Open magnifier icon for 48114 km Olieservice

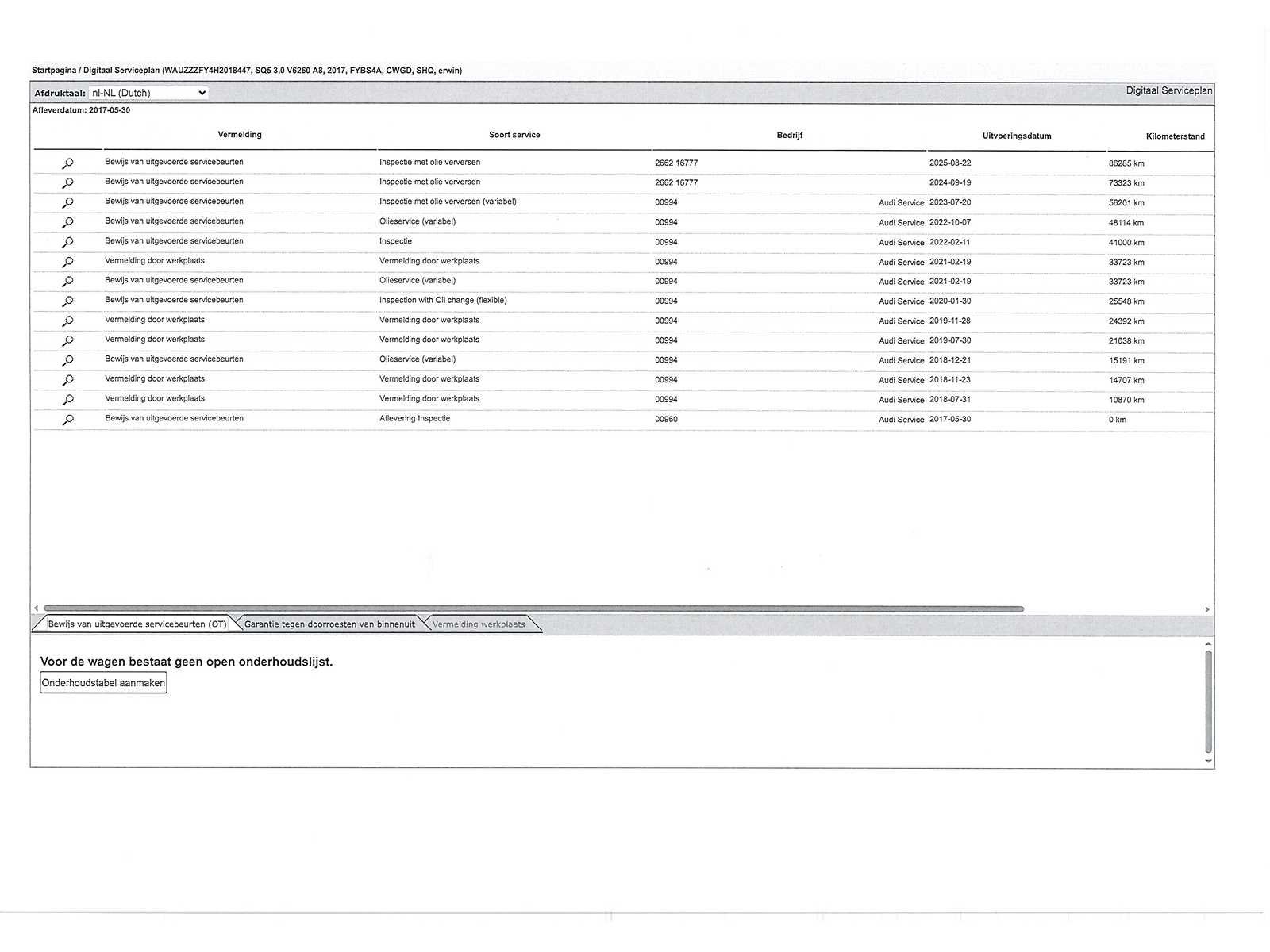tap(67, 223)
